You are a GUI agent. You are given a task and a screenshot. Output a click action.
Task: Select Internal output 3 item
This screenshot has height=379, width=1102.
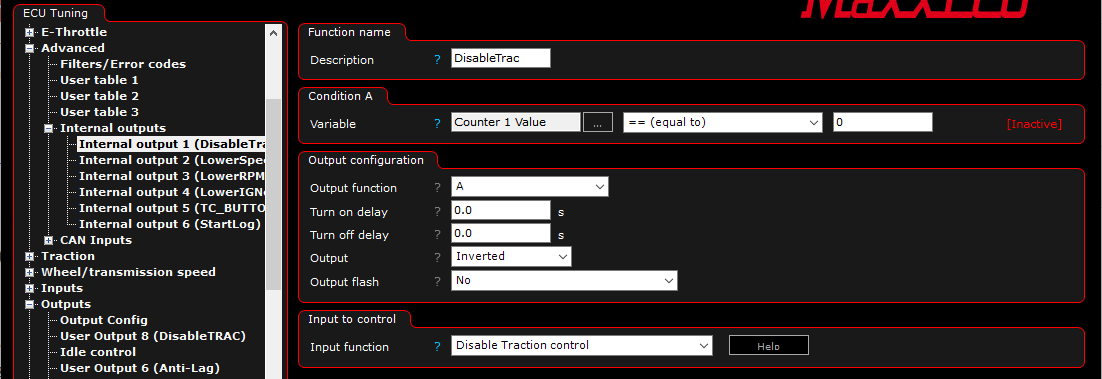pyautogui.click(x=171, y=176)
